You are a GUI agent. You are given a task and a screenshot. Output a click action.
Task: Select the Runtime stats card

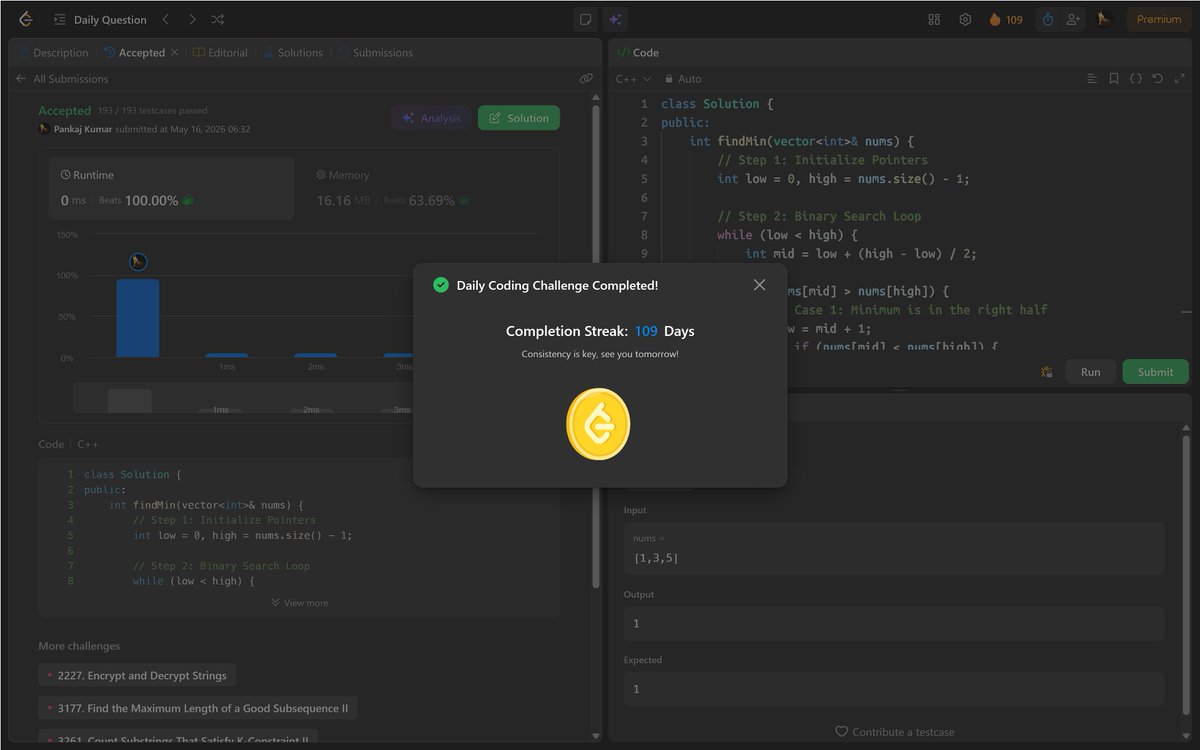[x=172, y=188]
